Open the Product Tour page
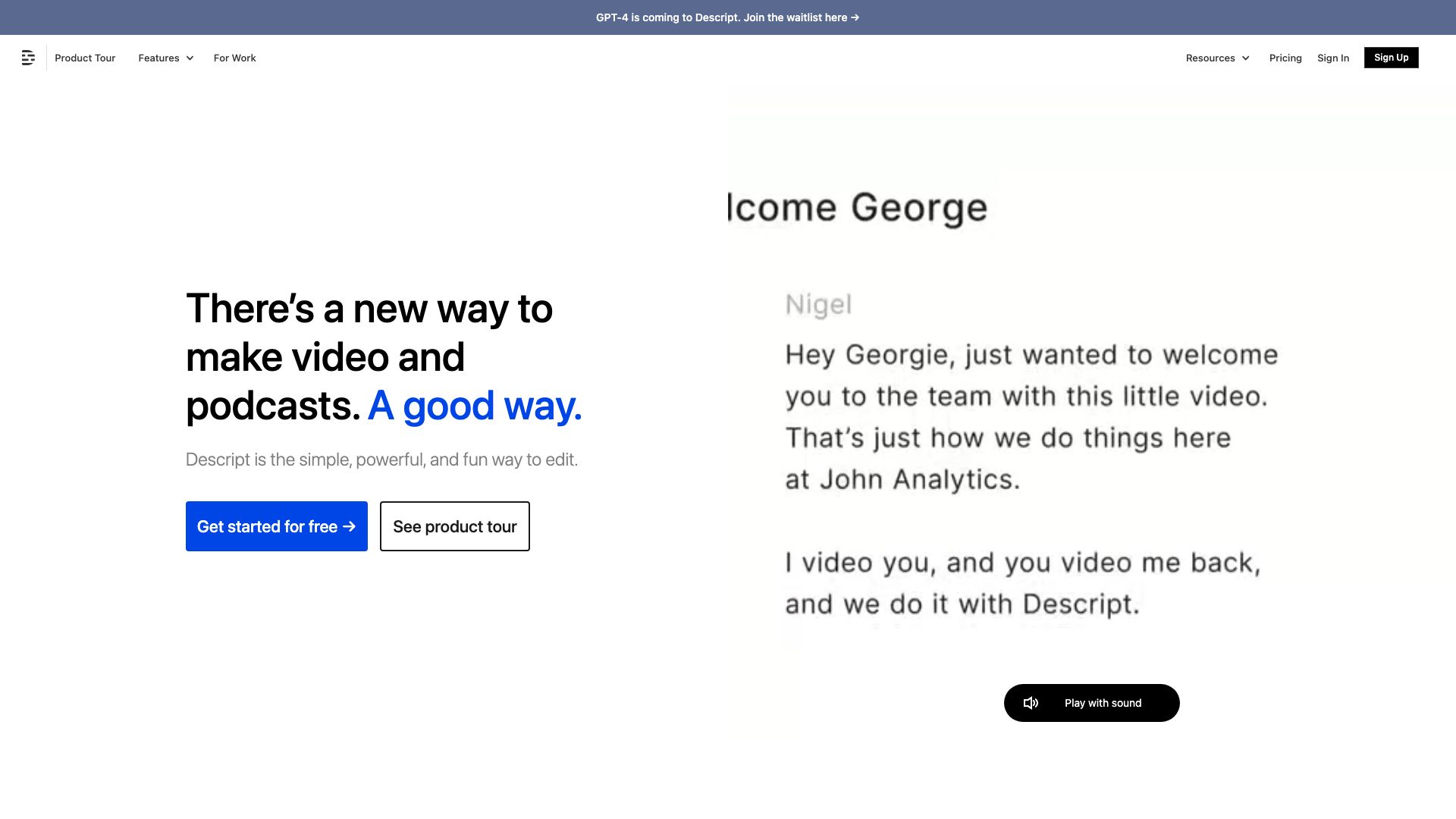 85,58
